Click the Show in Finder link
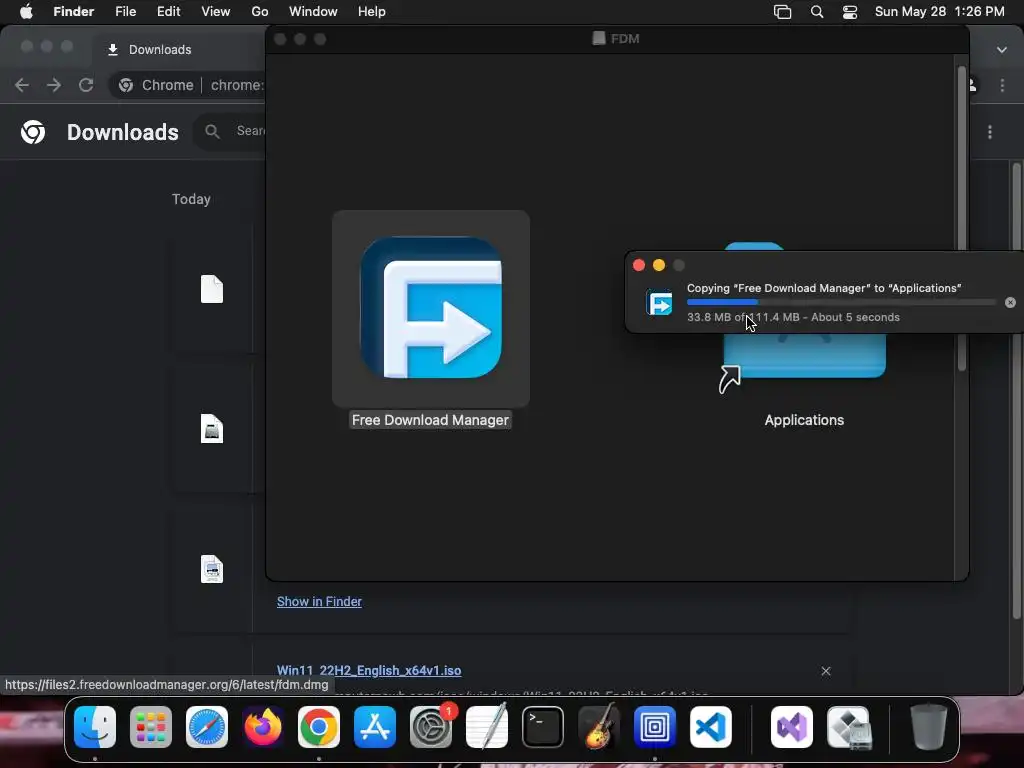The image size is (1024, 768). click(319, 601)
